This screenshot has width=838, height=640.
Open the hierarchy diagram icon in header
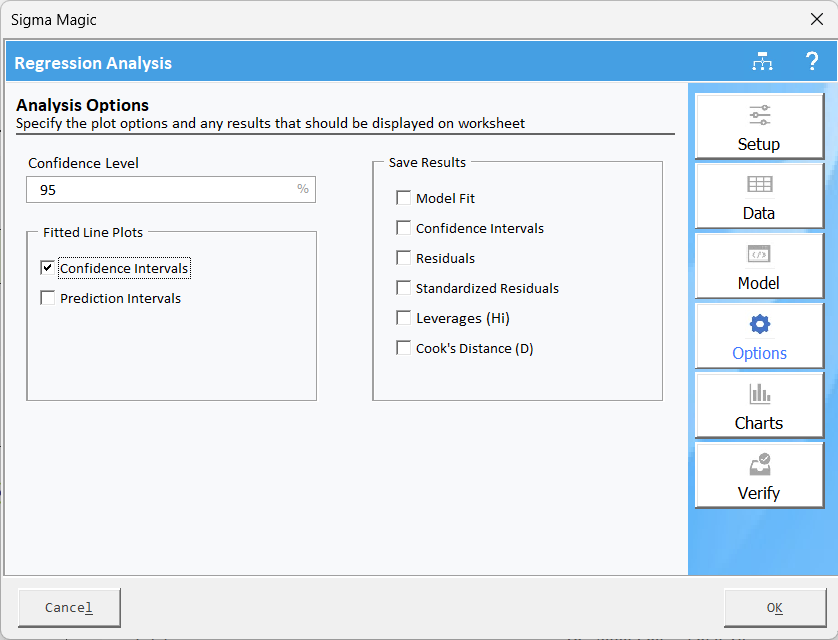coord(762,62)
